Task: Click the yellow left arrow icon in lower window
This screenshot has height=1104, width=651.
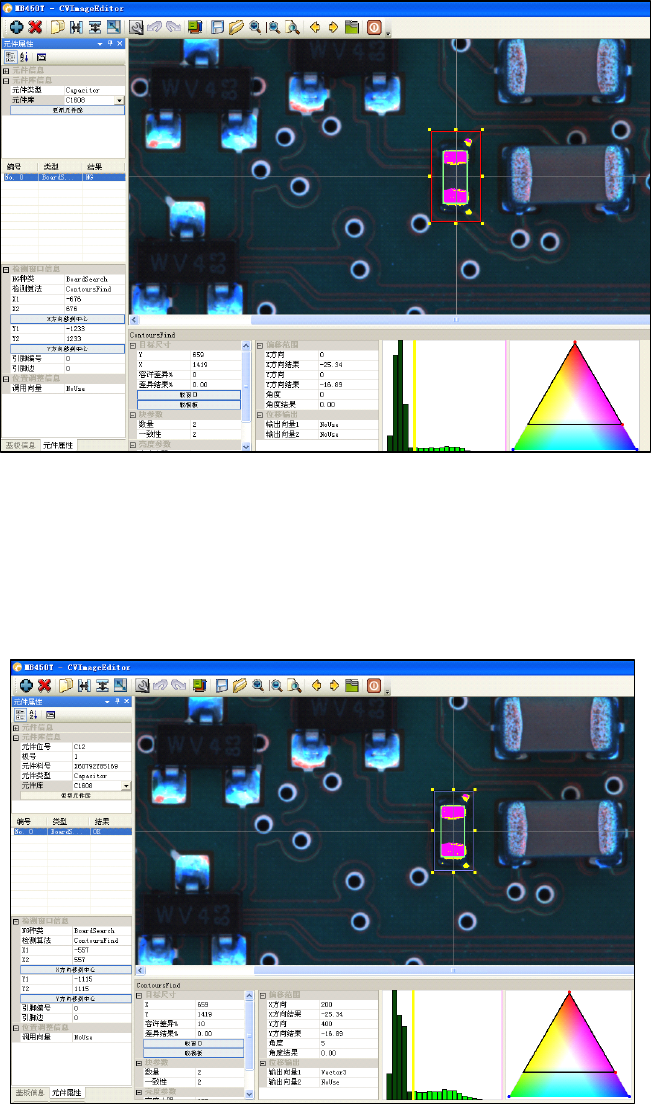Action: pyautogui.click(x=316, y=685)
